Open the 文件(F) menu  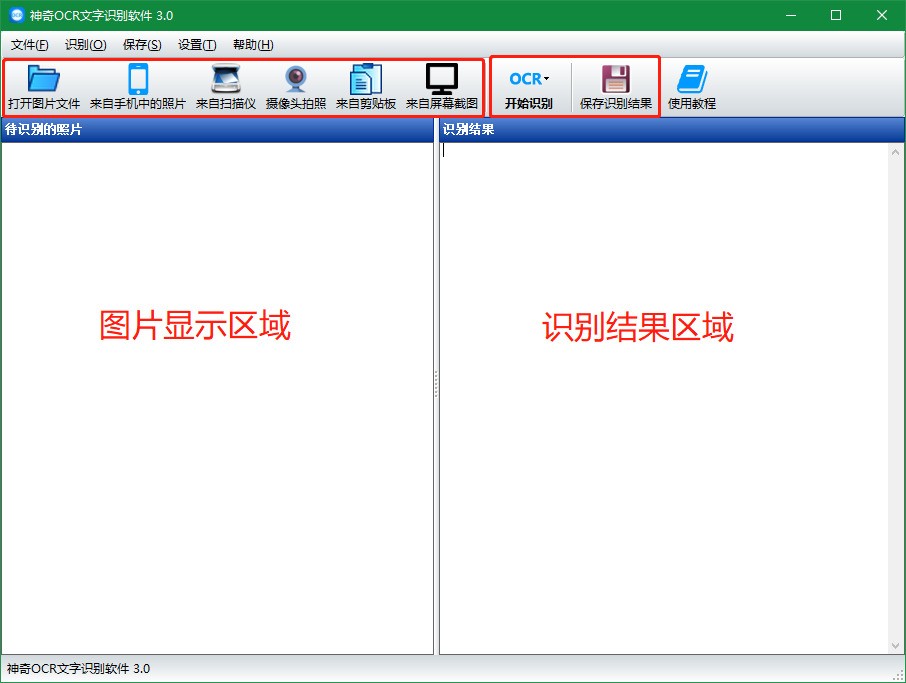[x=29, y=45]
